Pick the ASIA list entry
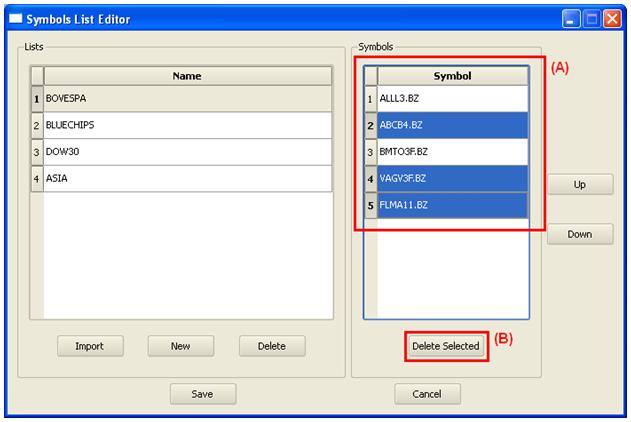631x422 pixels. pyautogui.click(x=187, y=178)
